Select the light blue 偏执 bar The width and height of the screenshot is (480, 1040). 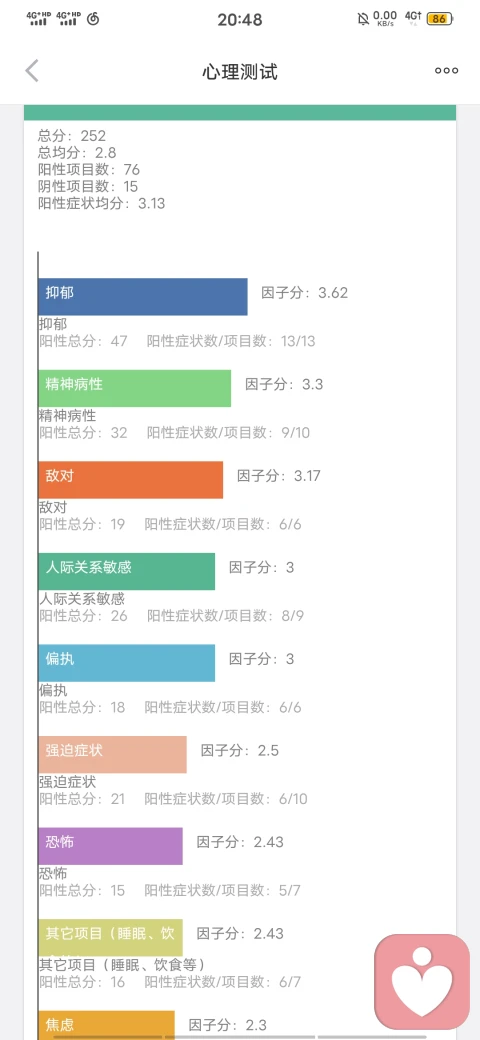point(127,663)
